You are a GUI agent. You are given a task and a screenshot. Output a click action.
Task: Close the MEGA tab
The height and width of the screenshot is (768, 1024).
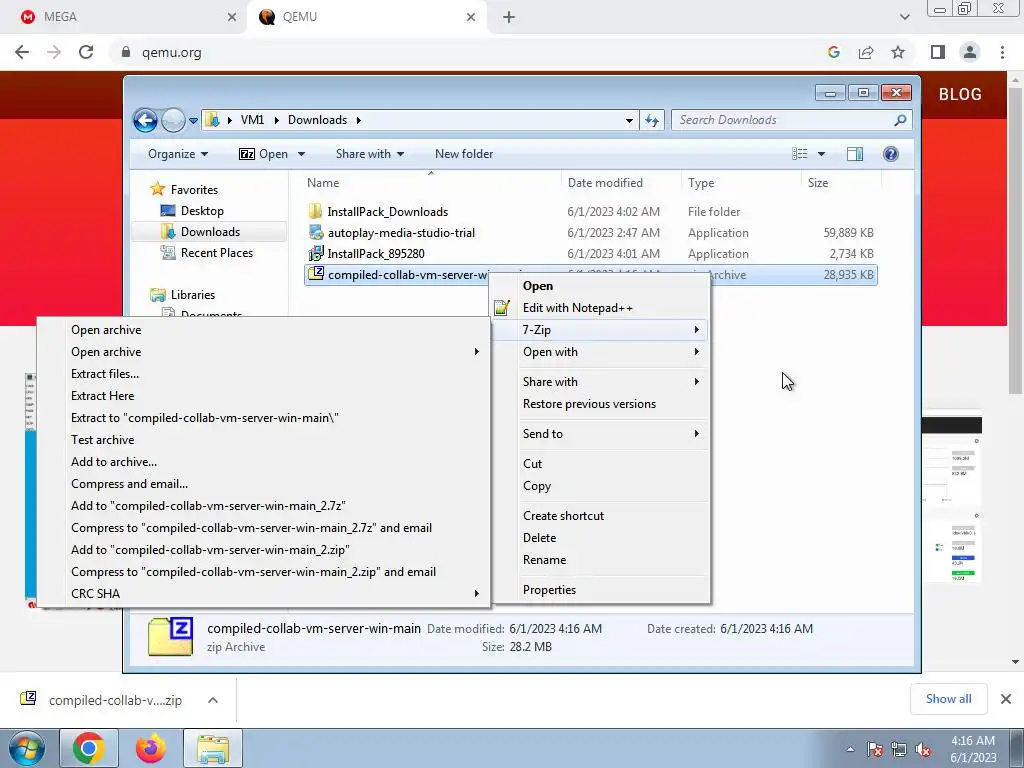(x=232, y=17)
